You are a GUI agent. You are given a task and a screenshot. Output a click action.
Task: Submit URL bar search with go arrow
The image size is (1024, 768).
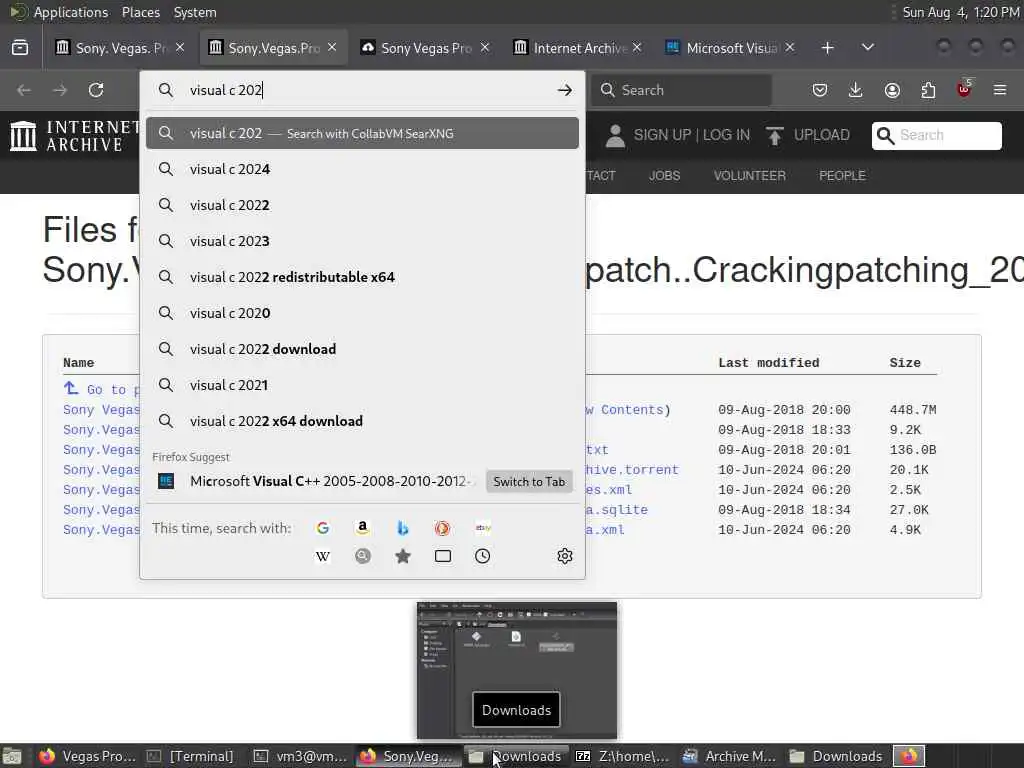(565, 90)
